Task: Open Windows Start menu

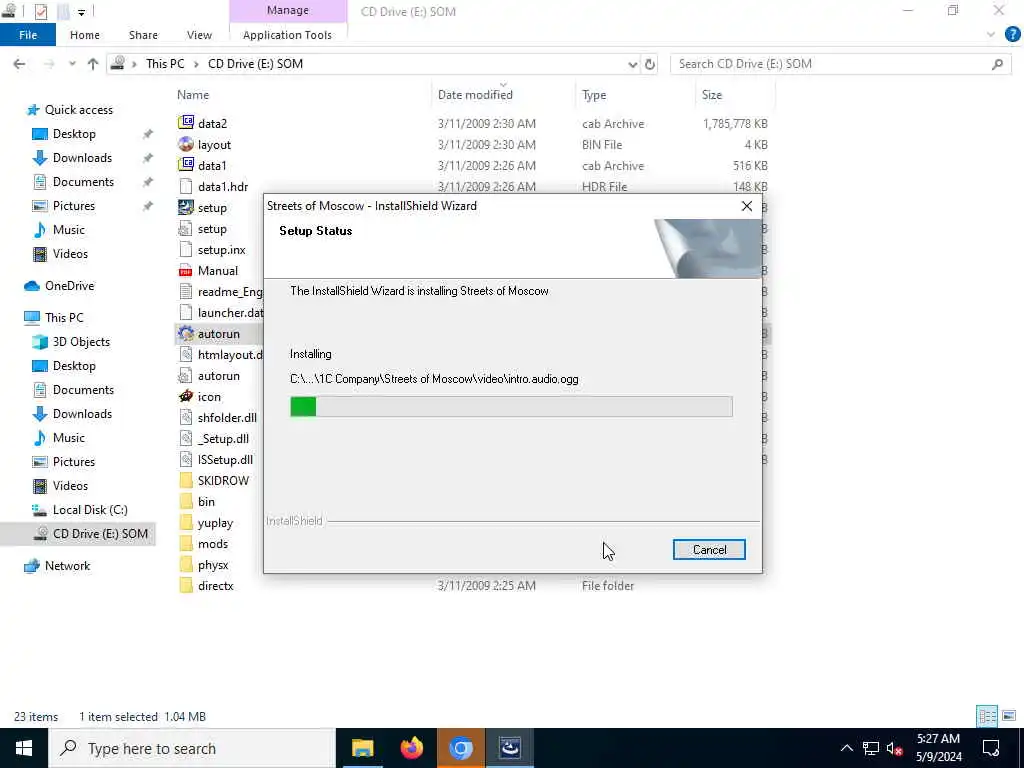Action: tap(24, 748)
